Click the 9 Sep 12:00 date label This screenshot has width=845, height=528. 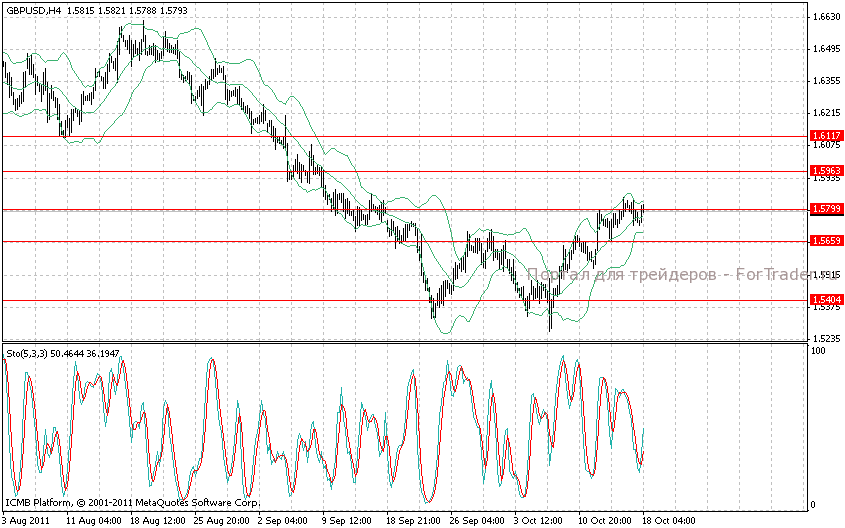[x=347, y=521]
